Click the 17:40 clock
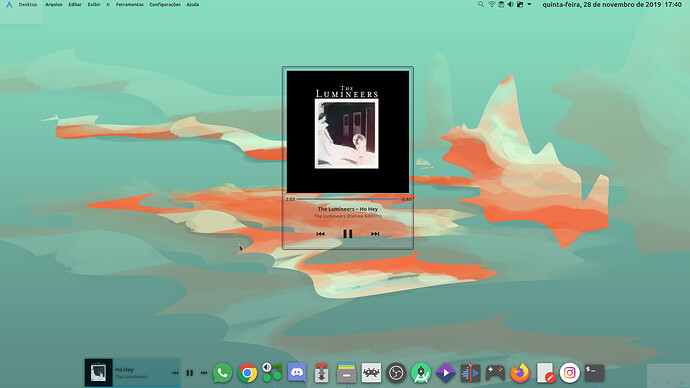The width and height of the screenshot is (690, 388). (x=673, y=4)
